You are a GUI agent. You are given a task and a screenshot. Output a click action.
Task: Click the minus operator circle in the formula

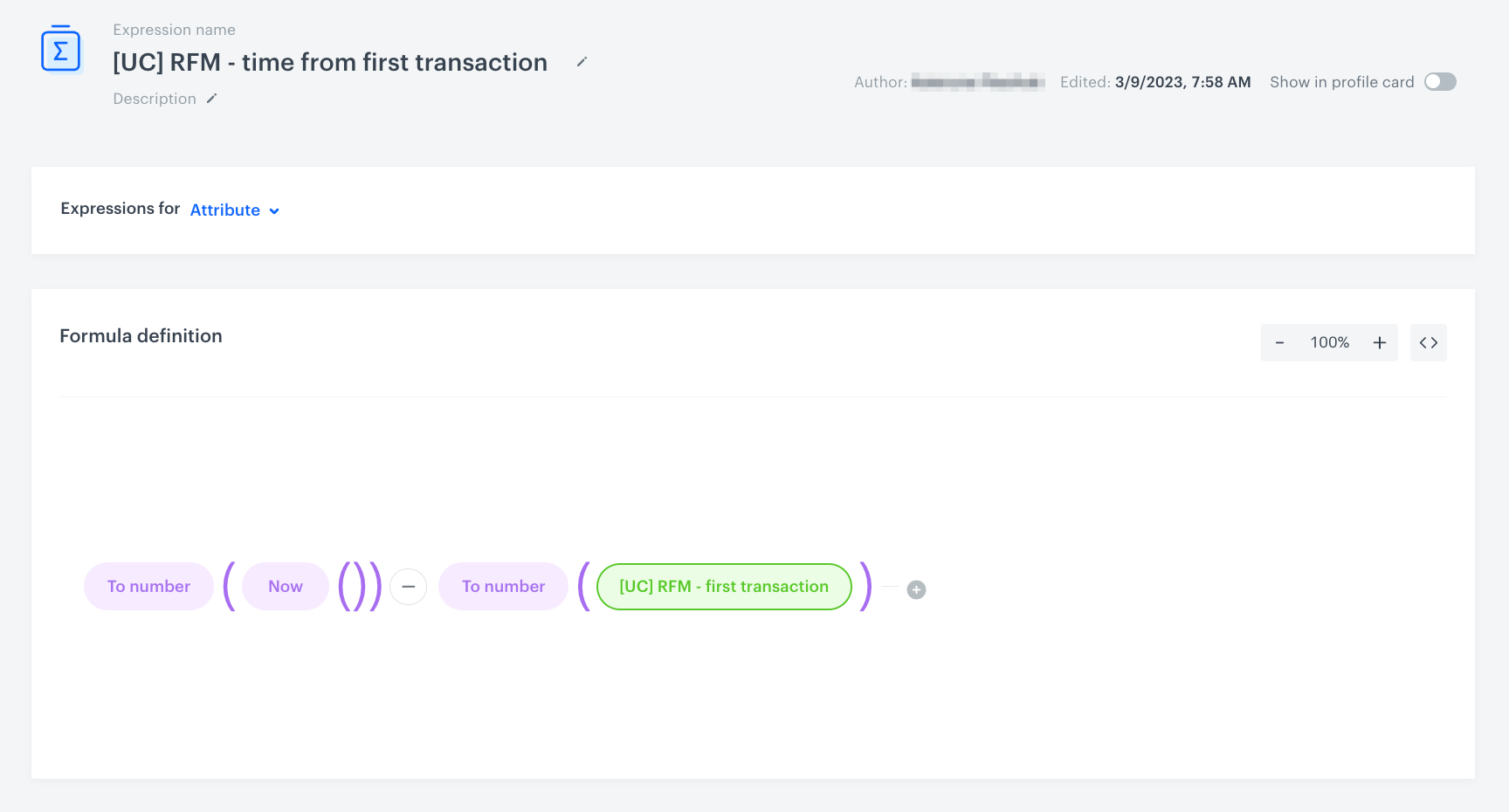408,587
